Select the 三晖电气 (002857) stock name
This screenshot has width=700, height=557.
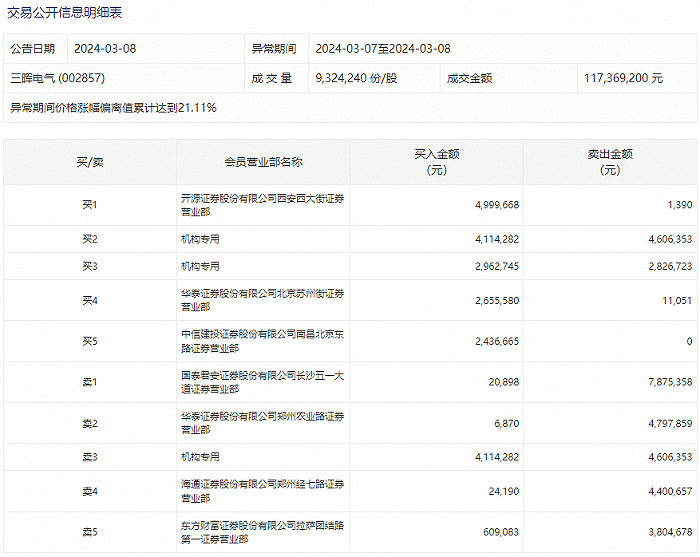[x=58, y=78]
